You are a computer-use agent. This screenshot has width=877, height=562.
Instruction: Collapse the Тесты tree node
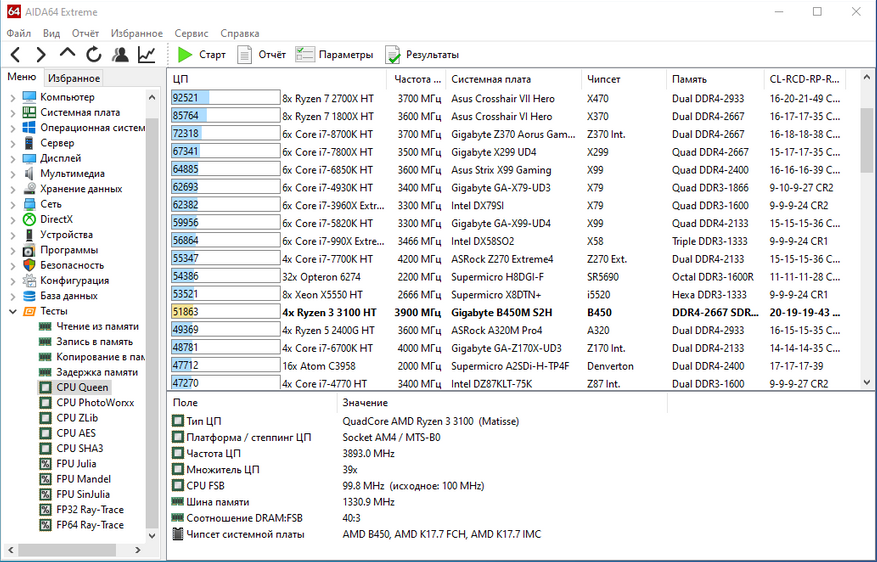pyautogui.click(x=12, y=311)
